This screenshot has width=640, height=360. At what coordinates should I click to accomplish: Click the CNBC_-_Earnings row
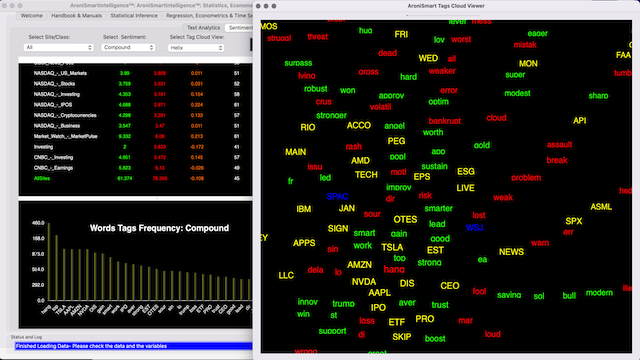click(136, 168)
